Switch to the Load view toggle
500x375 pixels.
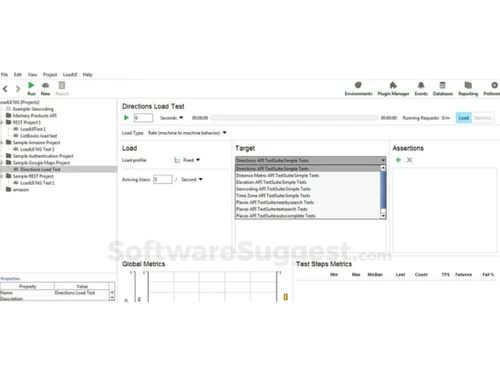[x=464, y=118]
